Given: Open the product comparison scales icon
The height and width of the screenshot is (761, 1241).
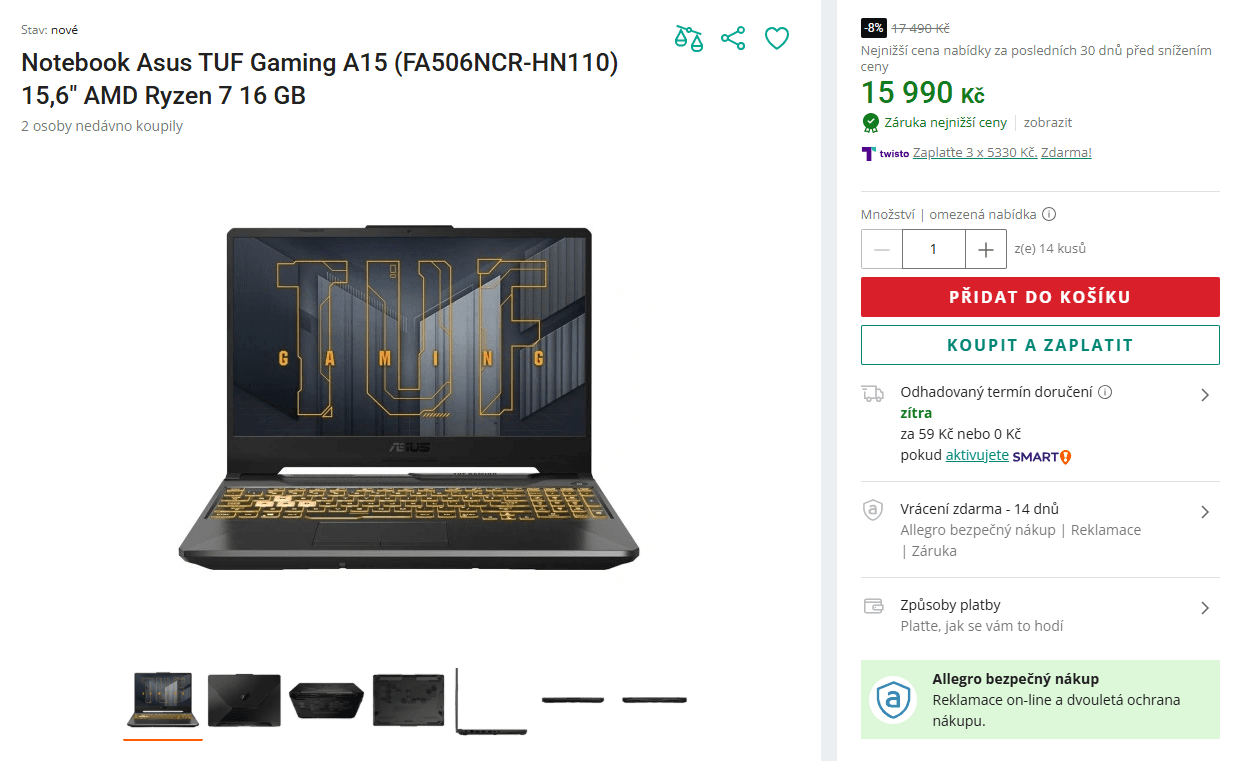Looking at the screenshot, I should (x=689, y=37).
